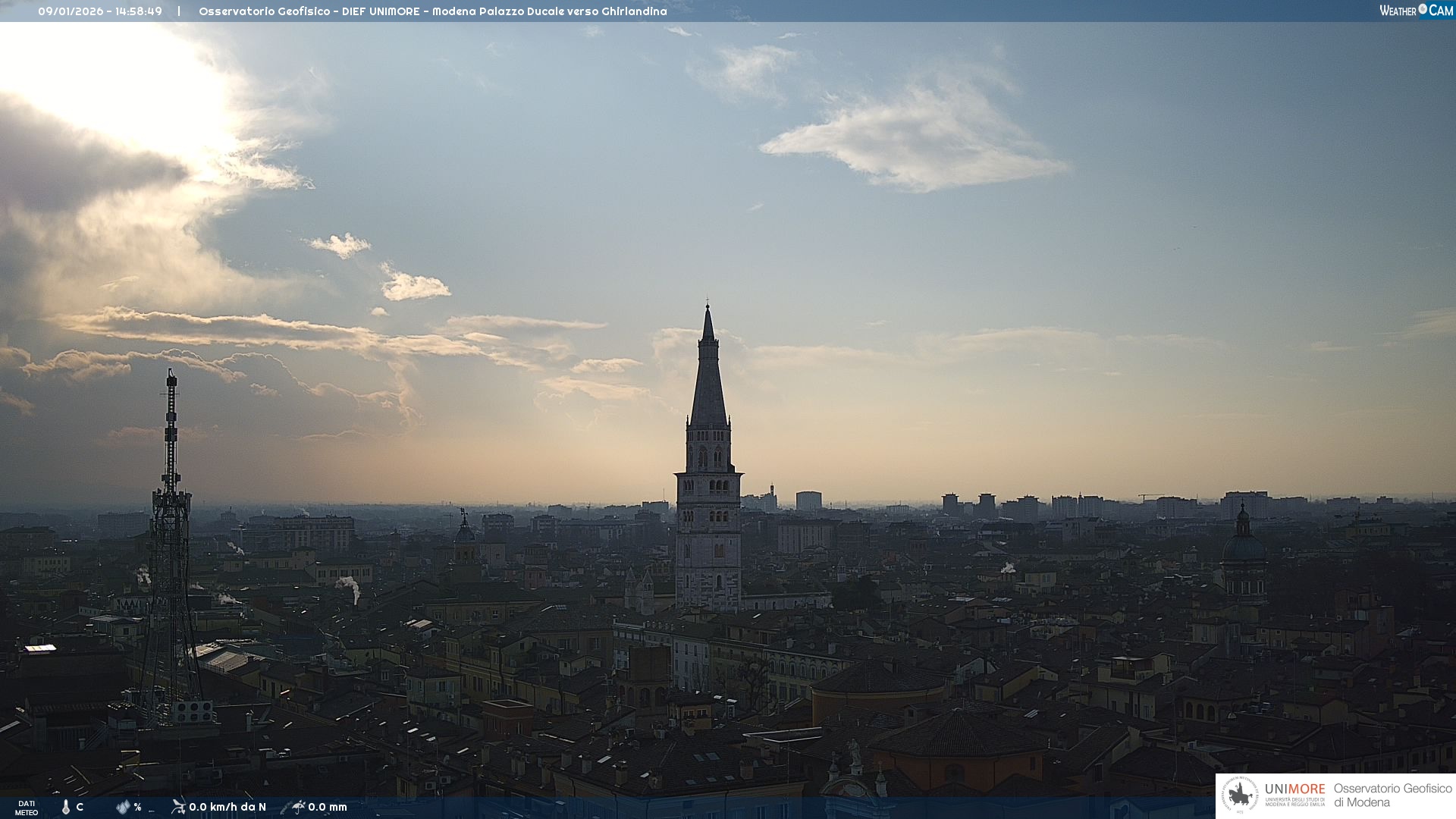Click the UNIMORE university seal emblem
The image size is (1456, 819).
(1240, 795)
